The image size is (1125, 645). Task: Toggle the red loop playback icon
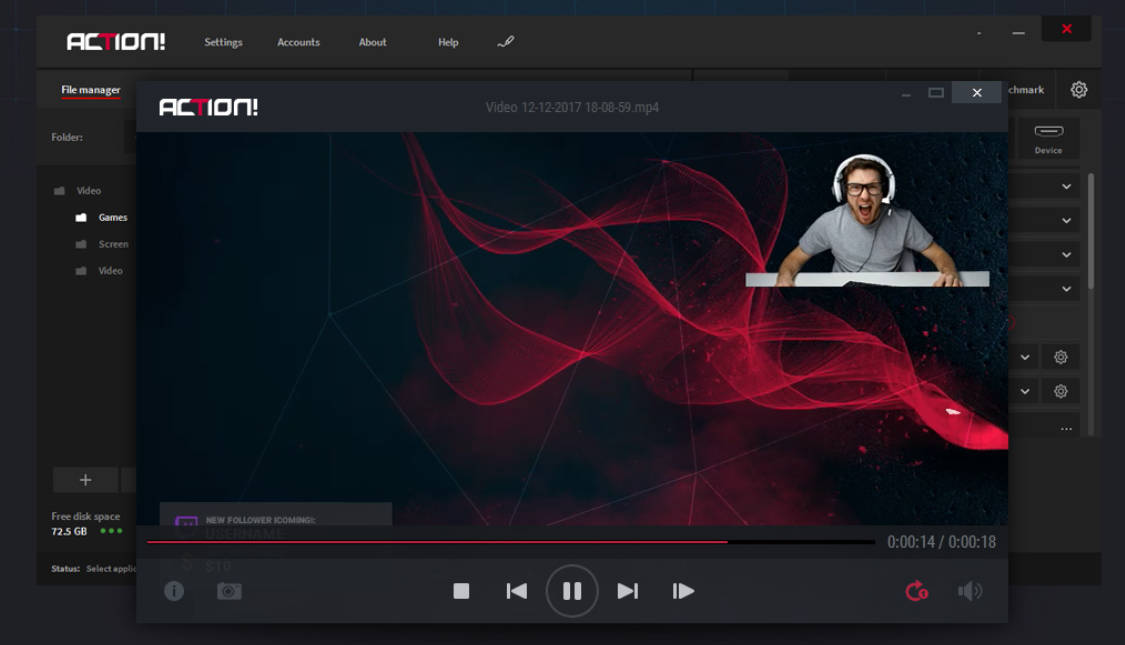pos(916,591)
